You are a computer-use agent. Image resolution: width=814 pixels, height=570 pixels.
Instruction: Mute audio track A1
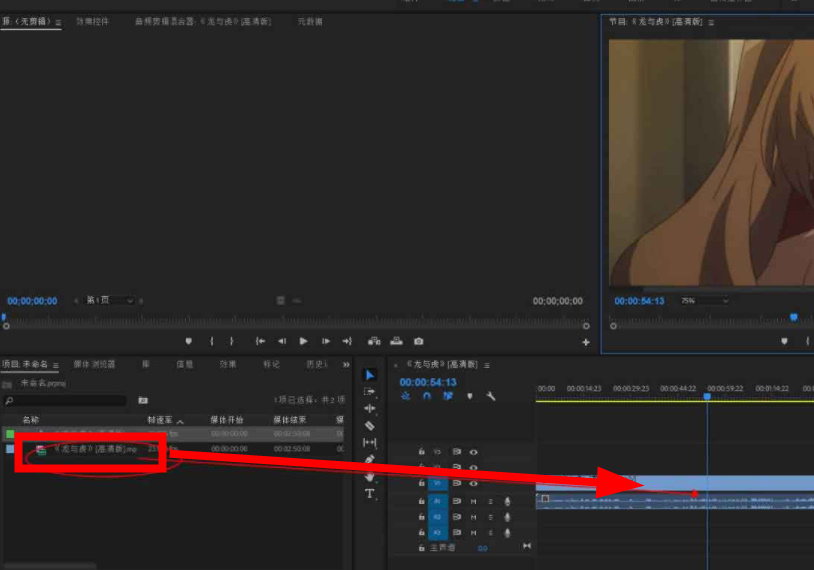pyautogui.click(x=473, y=500)
